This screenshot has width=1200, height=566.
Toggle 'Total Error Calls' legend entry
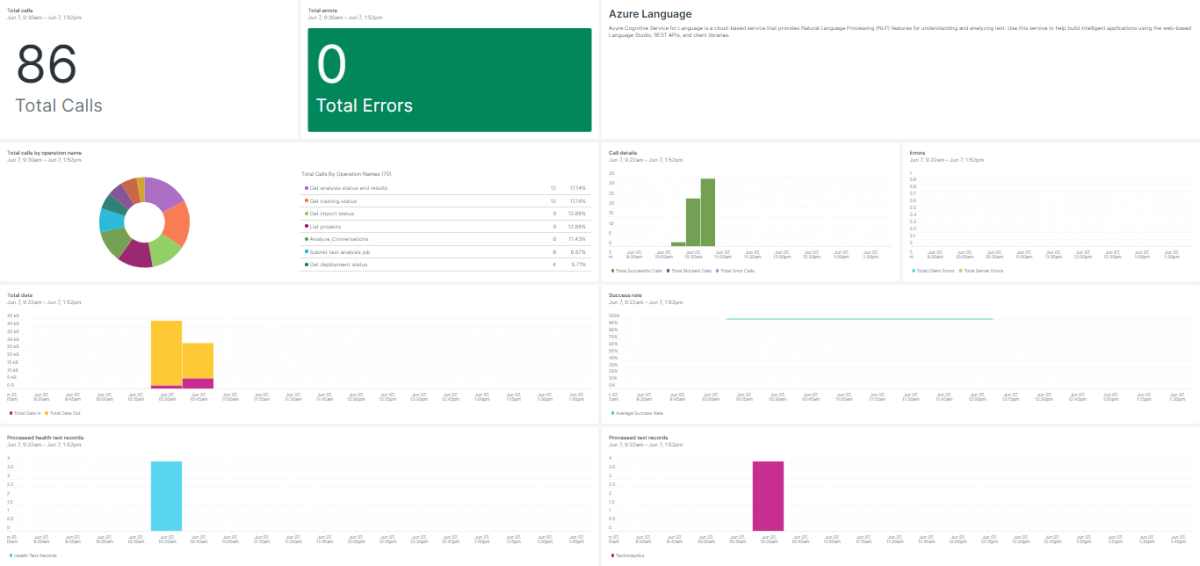tap(738, 271)
